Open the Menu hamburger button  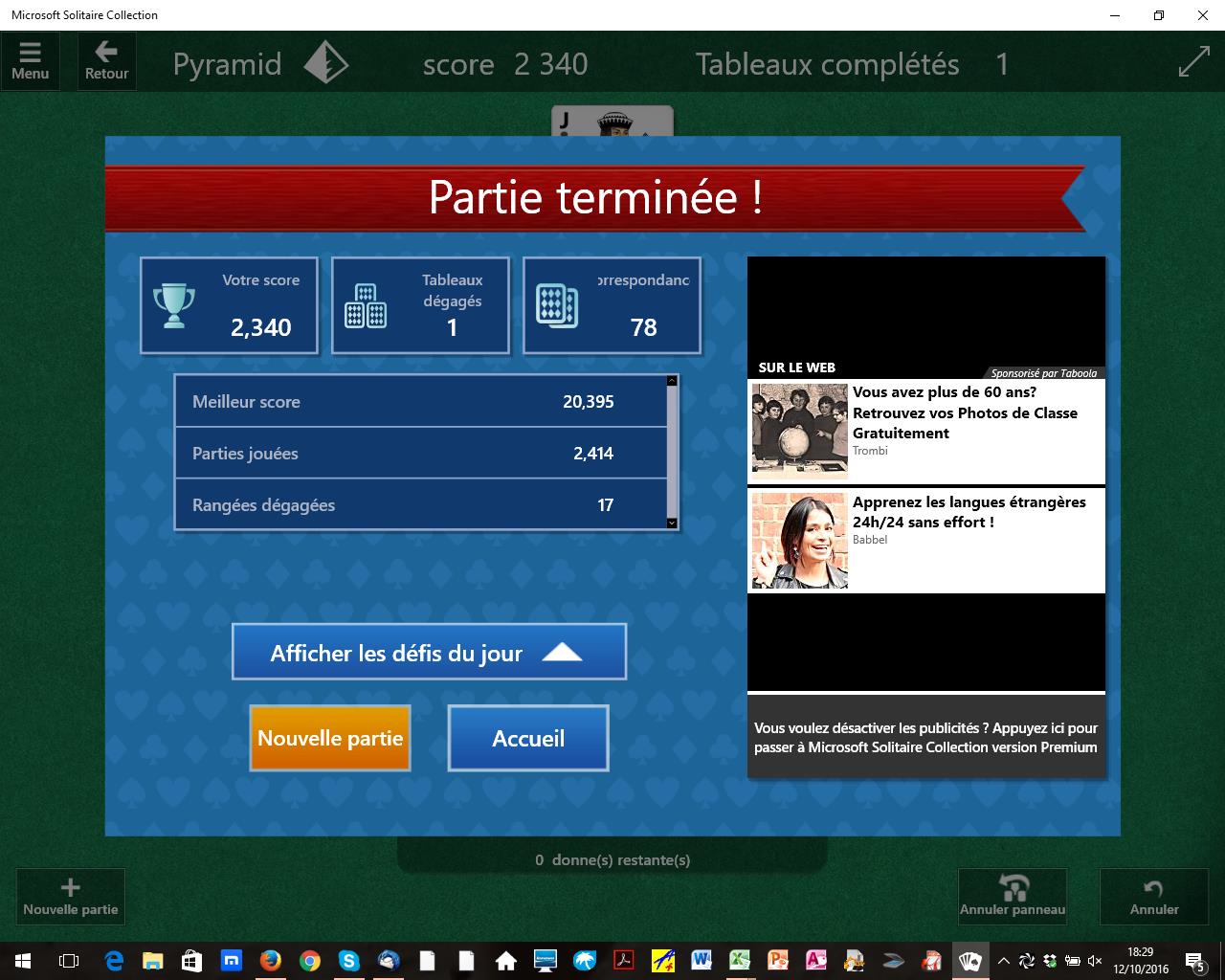(x=30, y=61)
